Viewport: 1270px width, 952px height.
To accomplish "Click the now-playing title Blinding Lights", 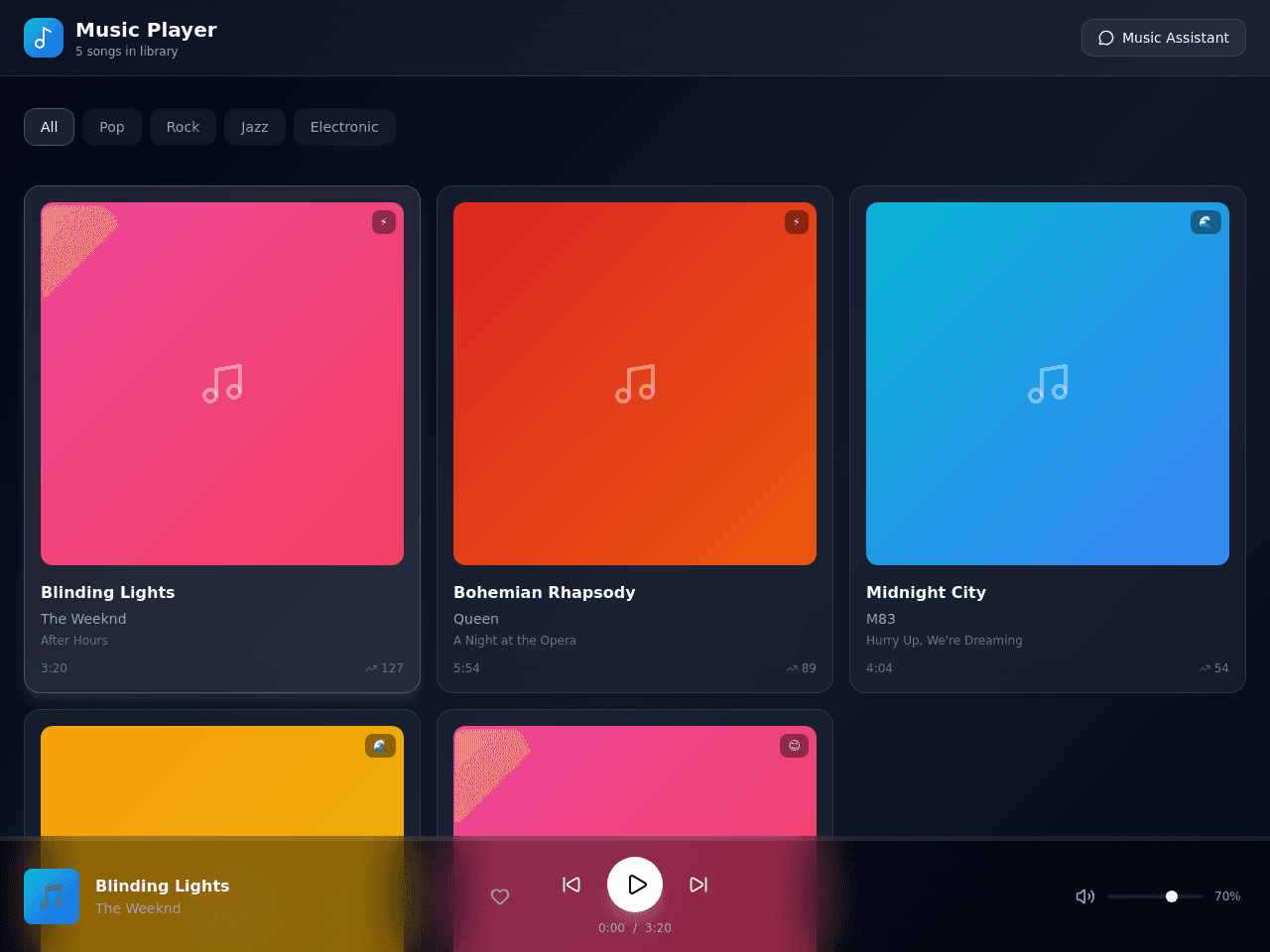I will [163, 886].
